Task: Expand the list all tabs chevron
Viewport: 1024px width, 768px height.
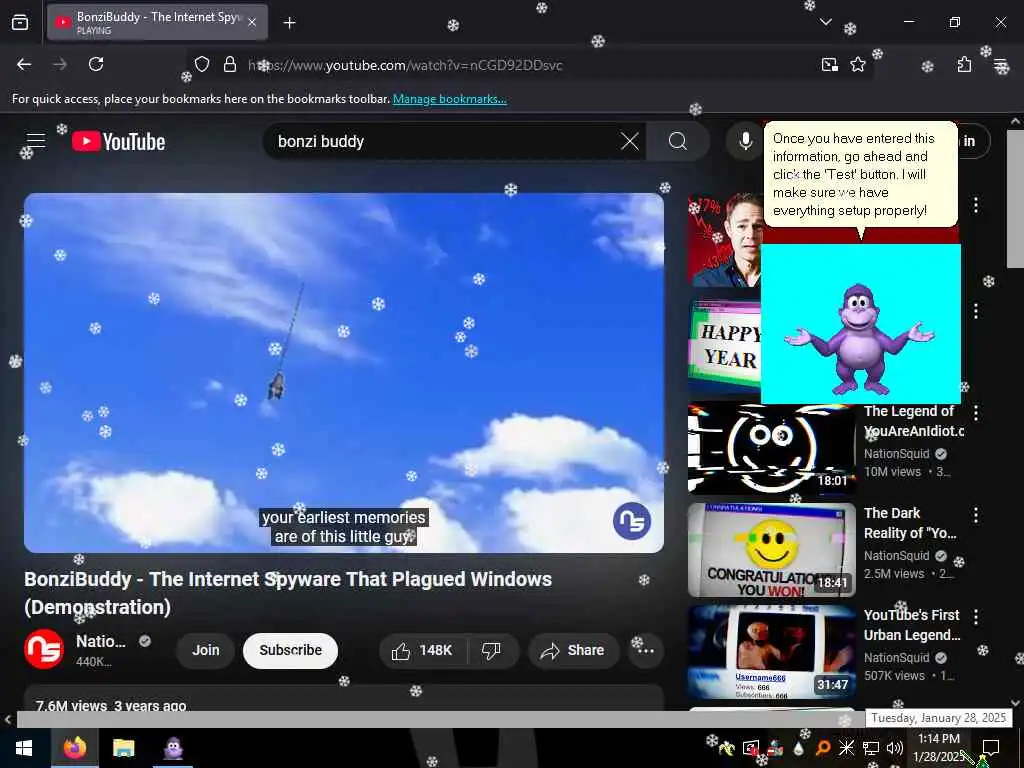Action: pyautogui.click(x=825, y=22)
